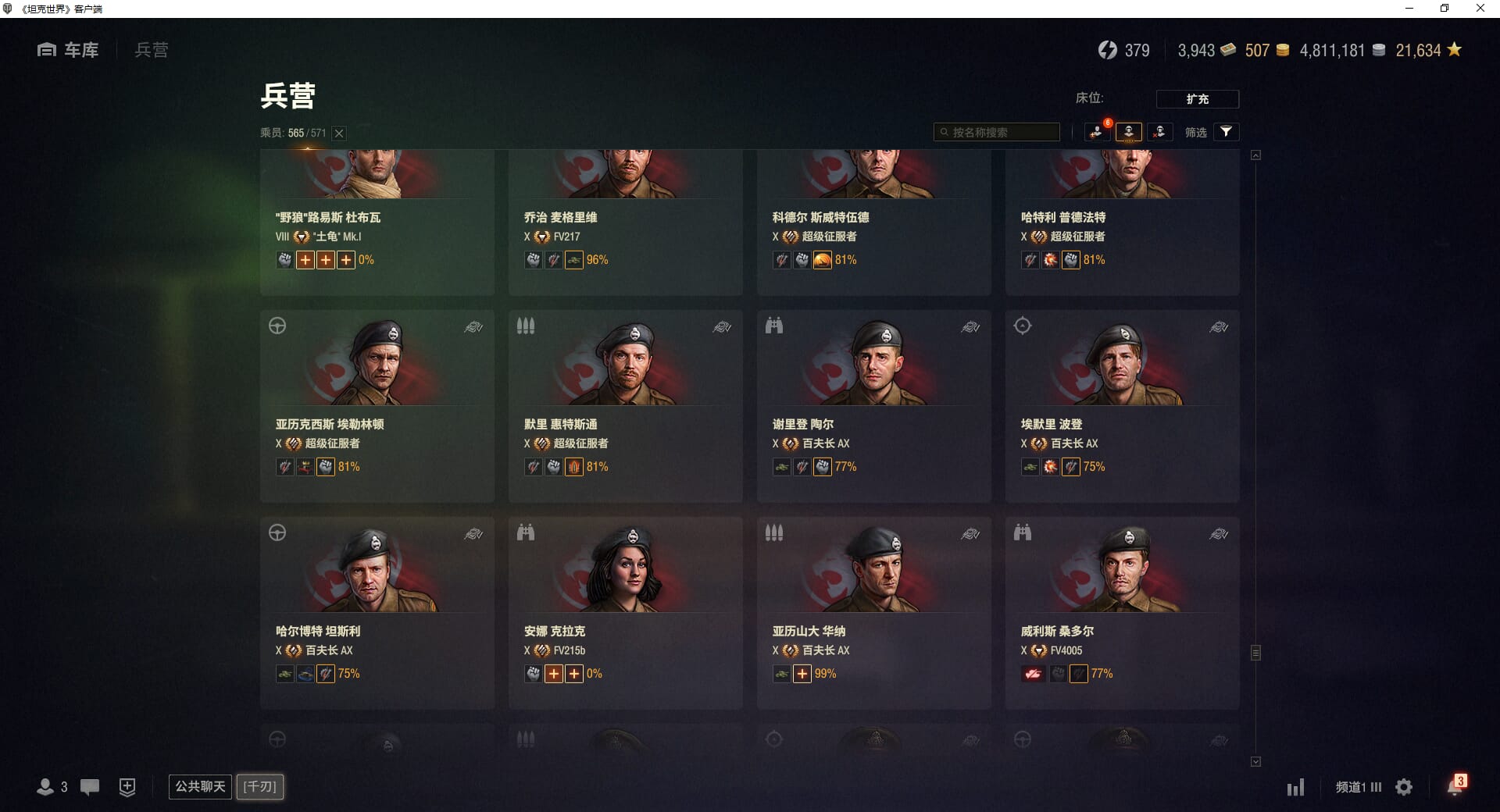
Task: Click the scrollbar down arrow
Action: tap(1255, 761)
